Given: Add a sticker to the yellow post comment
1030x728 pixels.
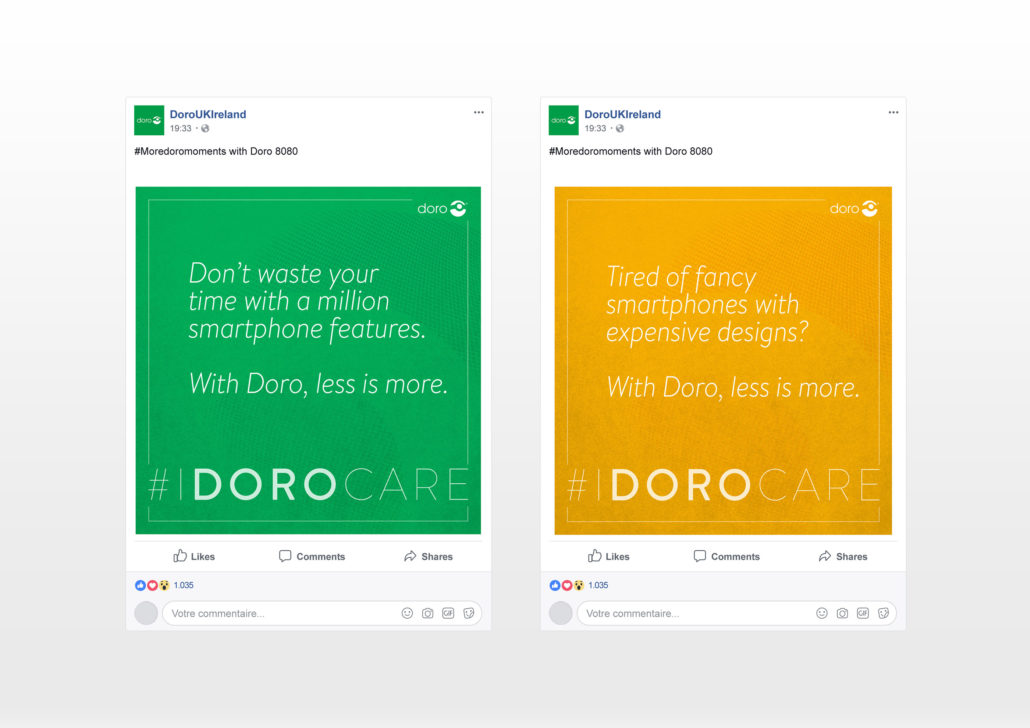Looking at the screenshot, I should pyautogui.click(x=883, y=613).
